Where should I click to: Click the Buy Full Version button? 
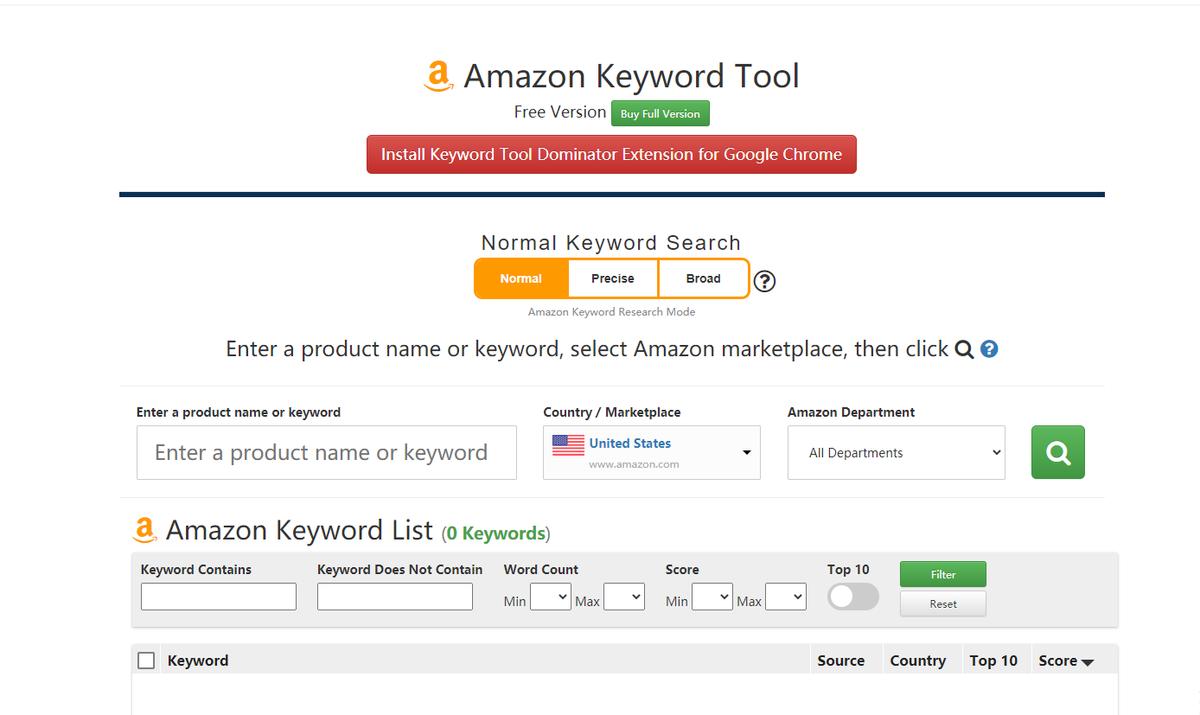point(660,114)
